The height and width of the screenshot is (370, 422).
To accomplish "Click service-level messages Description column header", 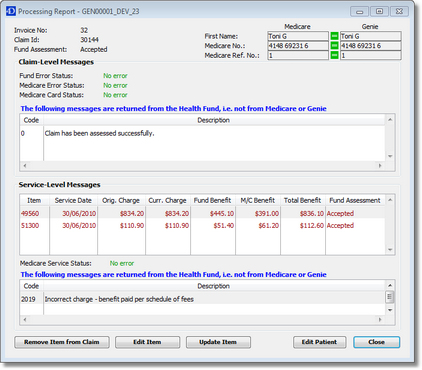I will [214, 286].
